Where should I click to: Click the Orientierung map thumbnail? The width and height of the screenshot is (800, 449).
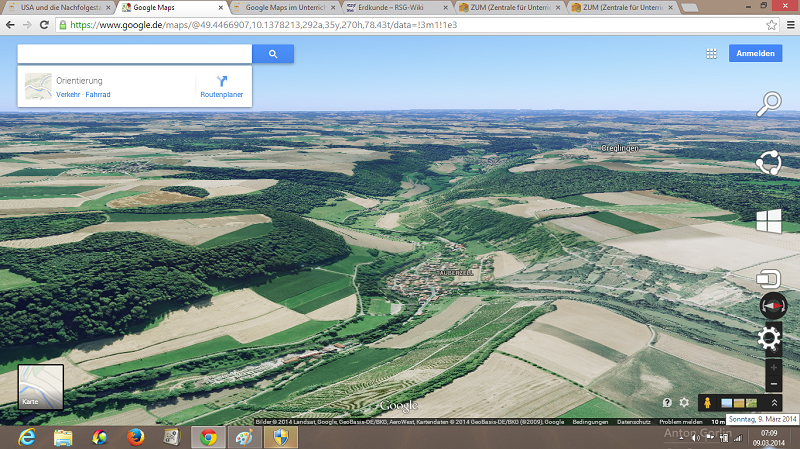point(38,86)
